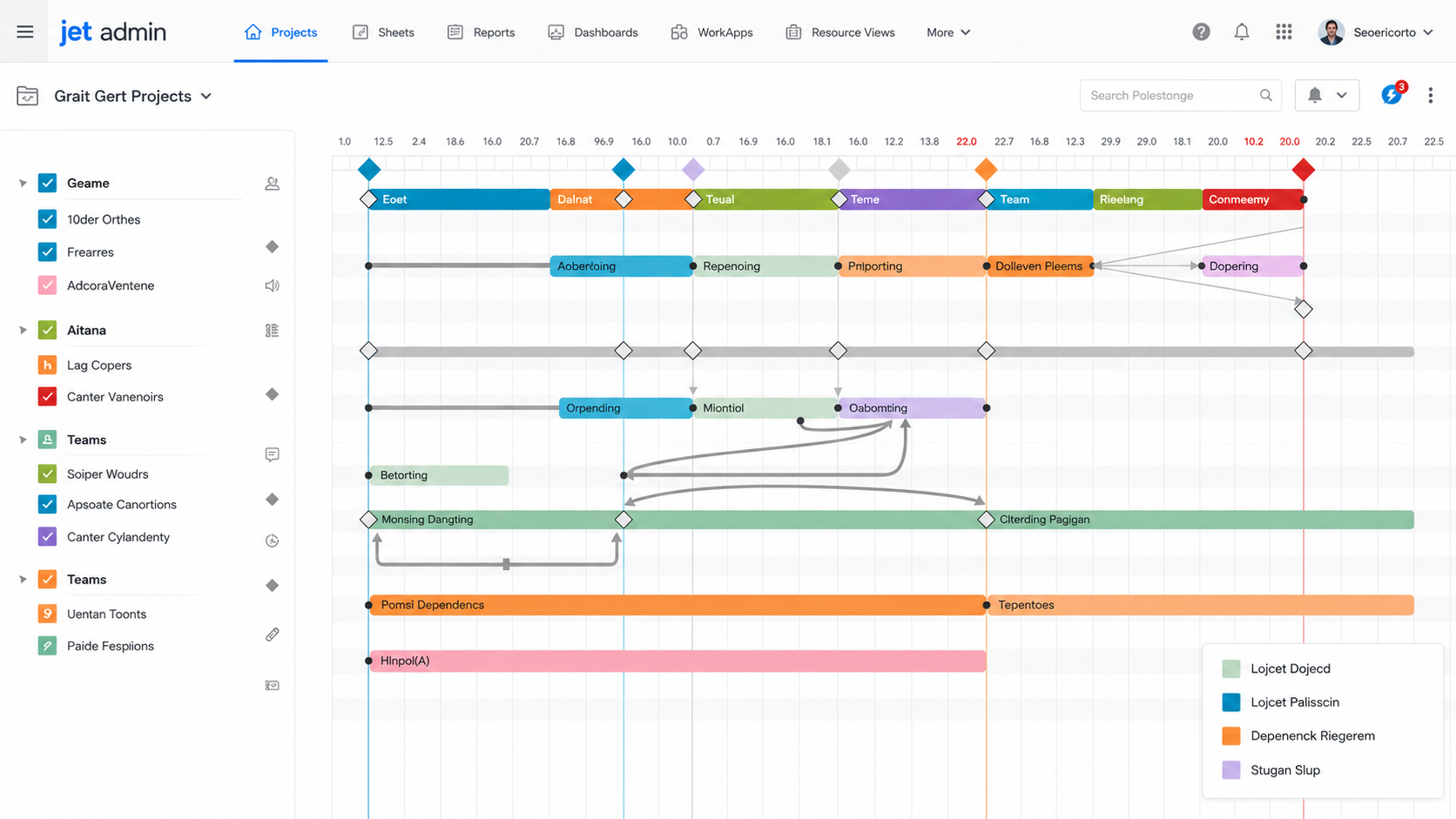Click the Search Polestonge field
Viewport: 1456px width, 819px height.
pos(1180,96)
